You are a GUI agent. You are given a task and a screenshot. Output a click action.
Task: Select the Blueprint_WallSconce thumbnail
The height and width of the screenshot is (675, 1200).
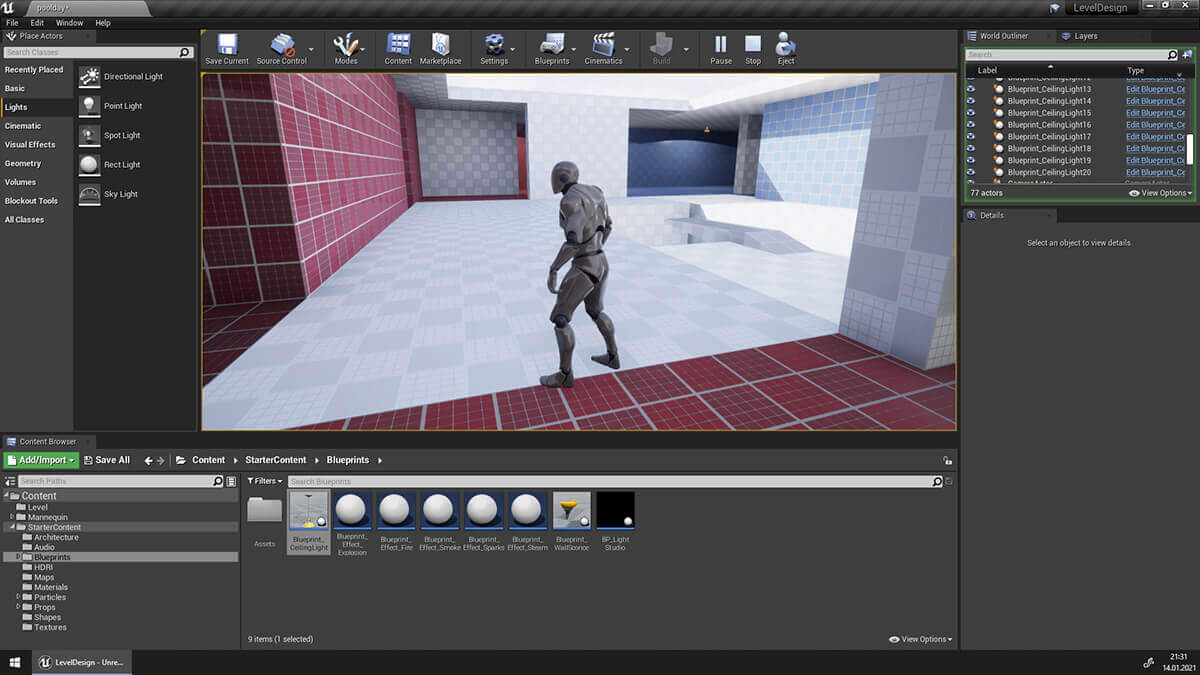point(571,511)
